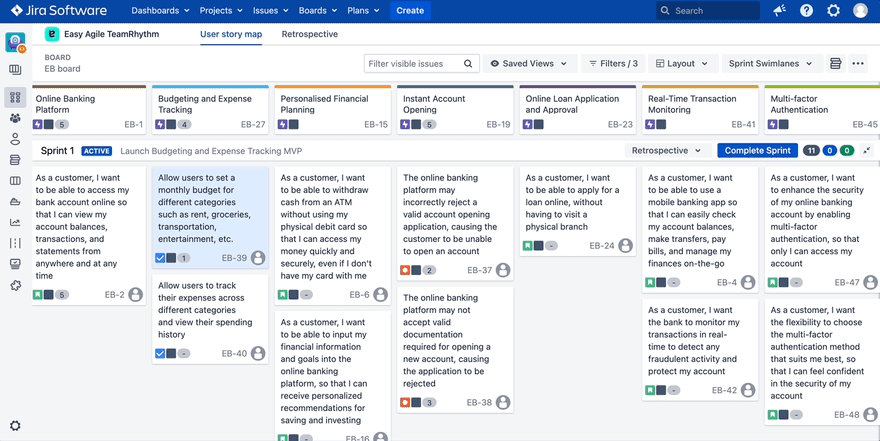Image resolution: width=880 pixels, height=441 pixels.
Task: Open project settings gear at sidebar bottom
Action: [x=15, y=426]
